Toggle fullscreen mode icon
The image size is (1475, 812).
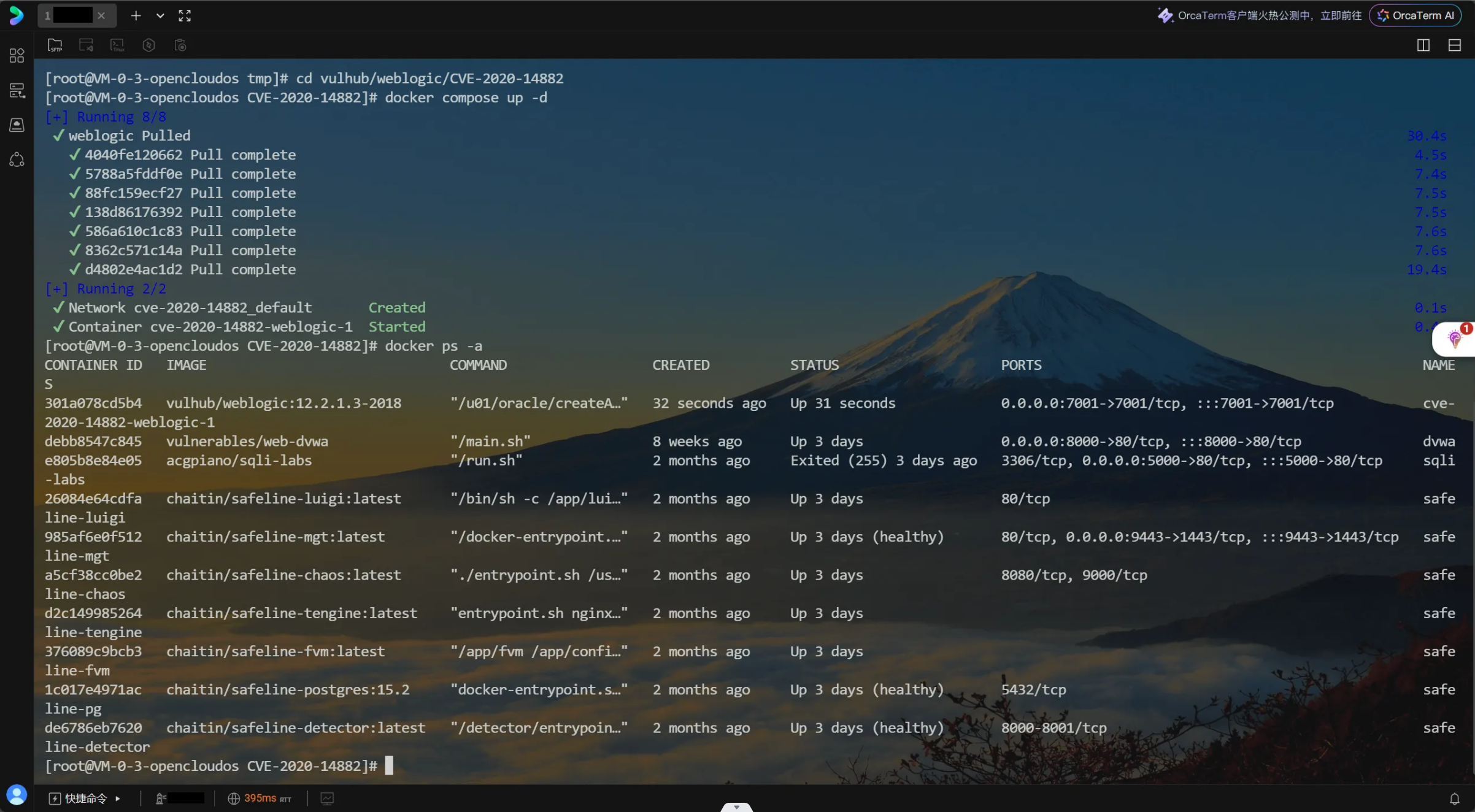tap(185, 15)
